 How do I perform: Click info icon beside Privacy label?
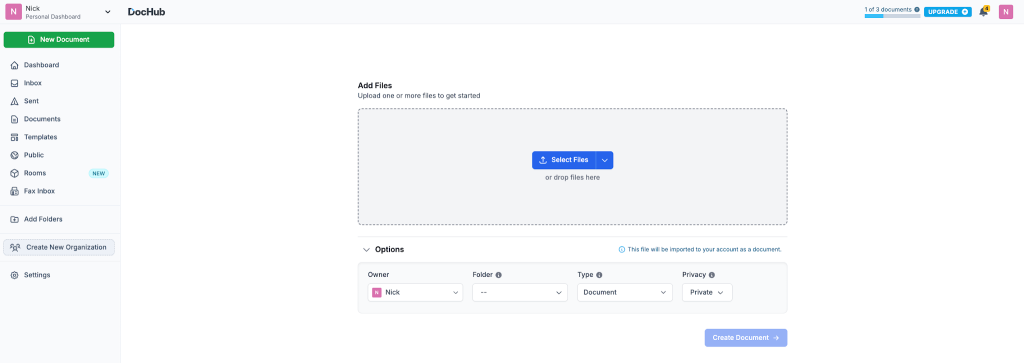[712, 276]
